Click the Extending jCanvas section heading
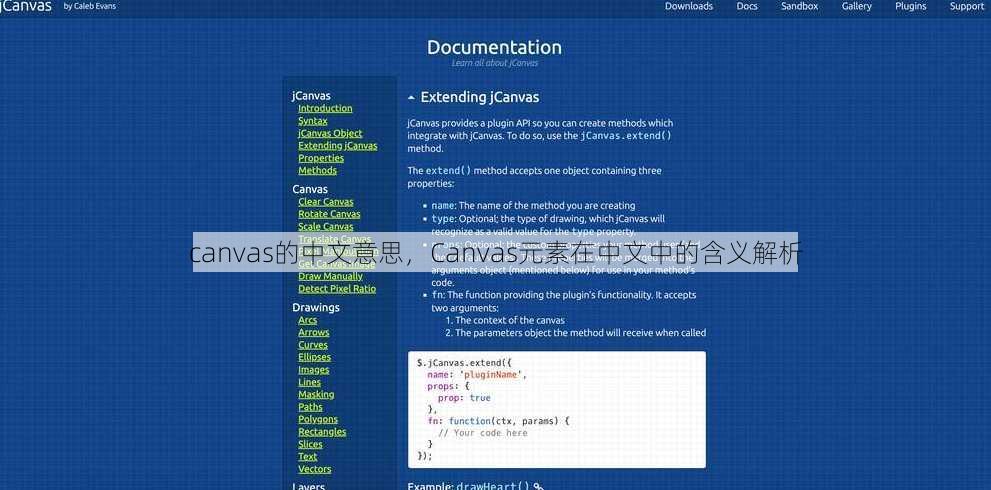Image resolution: width=991 pixels, height=490 pixels. 480,97
